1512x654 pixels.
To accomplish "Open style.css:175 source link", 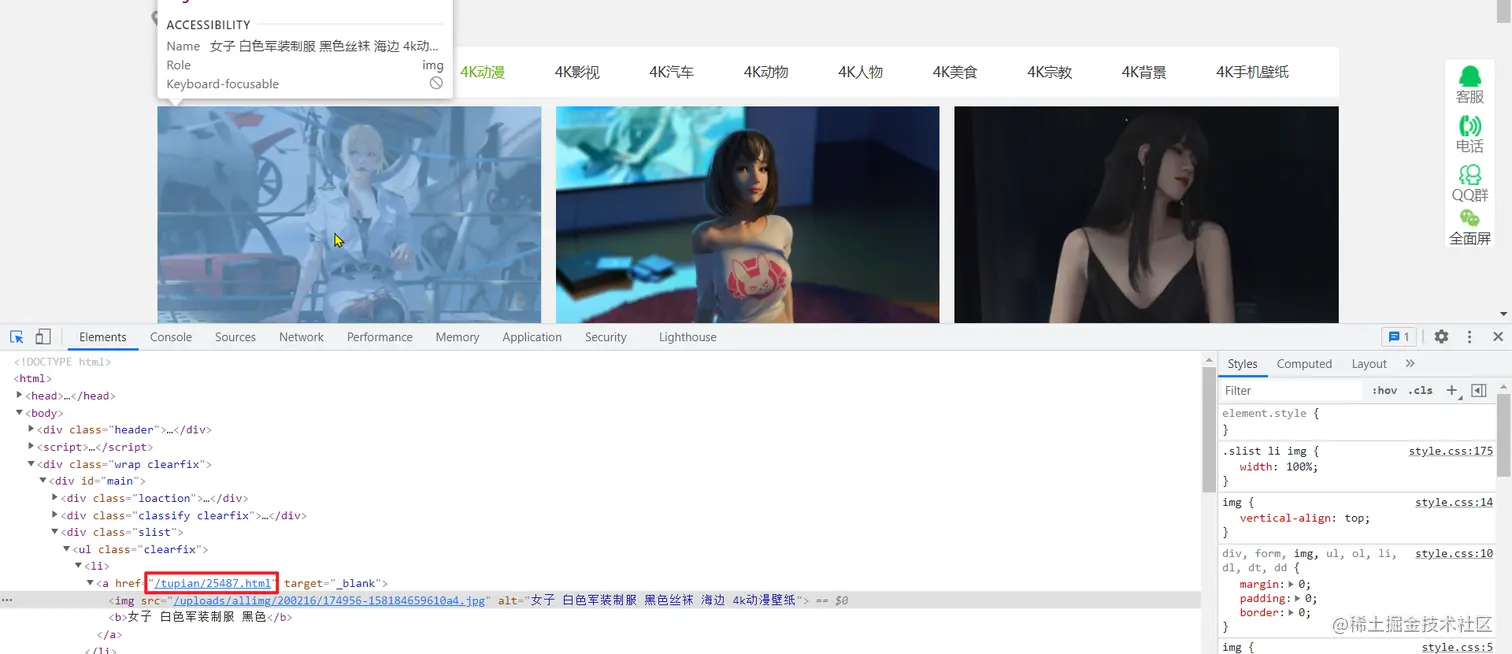I will tap(1451, 451).
